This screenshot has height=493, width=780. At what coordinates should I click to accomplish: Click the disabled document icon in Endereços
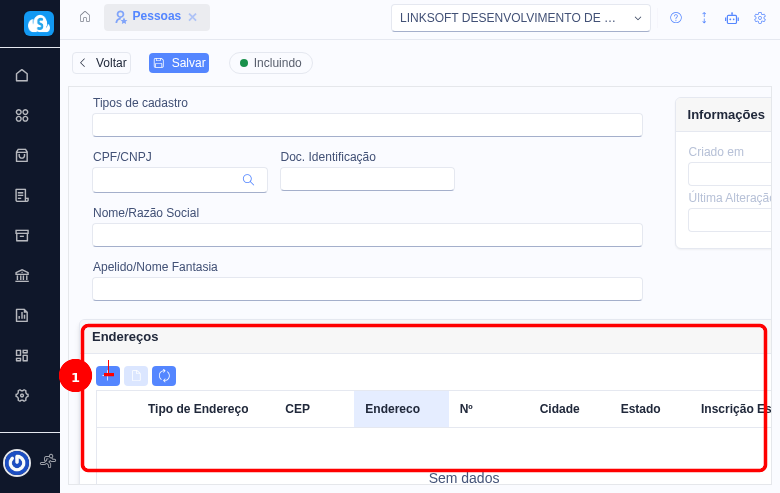click(136, 376)
